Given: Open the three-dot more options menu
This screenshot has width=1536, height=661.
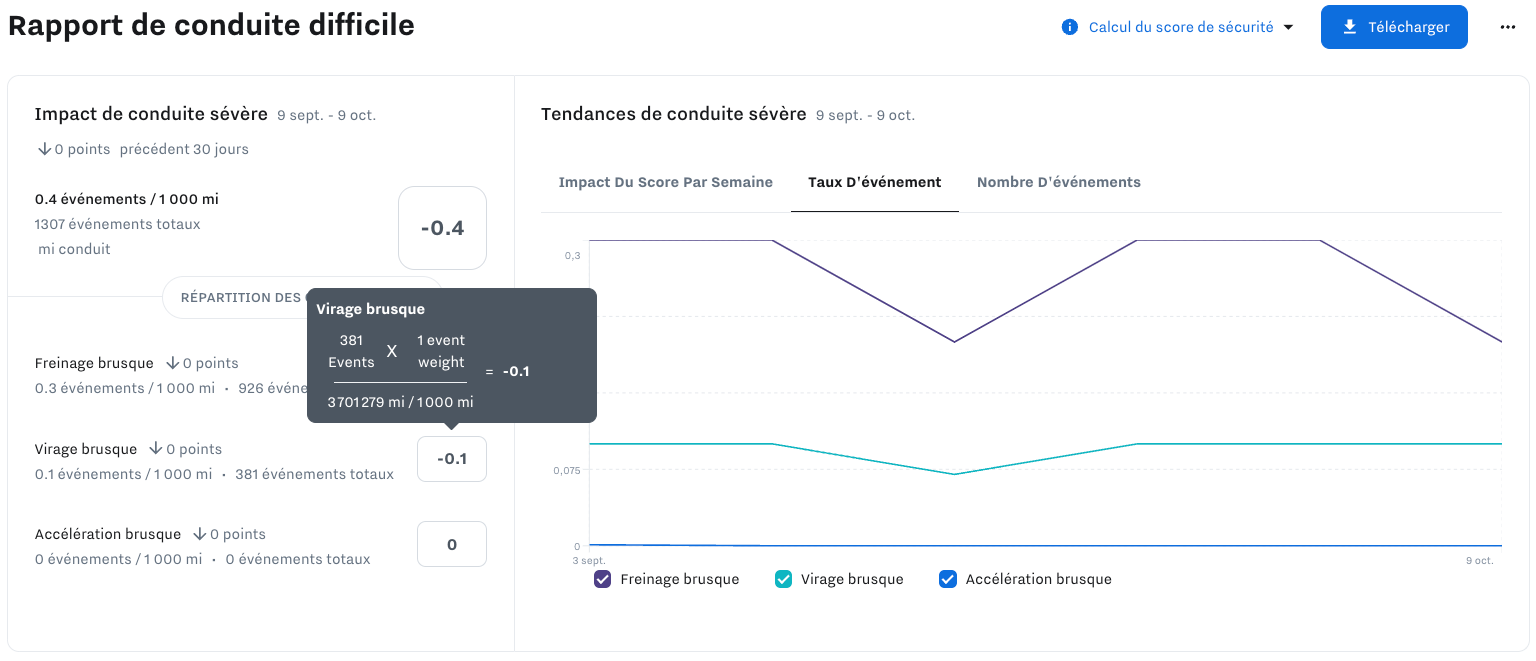Looking at the screenshot, I should pyautogui.click(x=1508, y=27).
